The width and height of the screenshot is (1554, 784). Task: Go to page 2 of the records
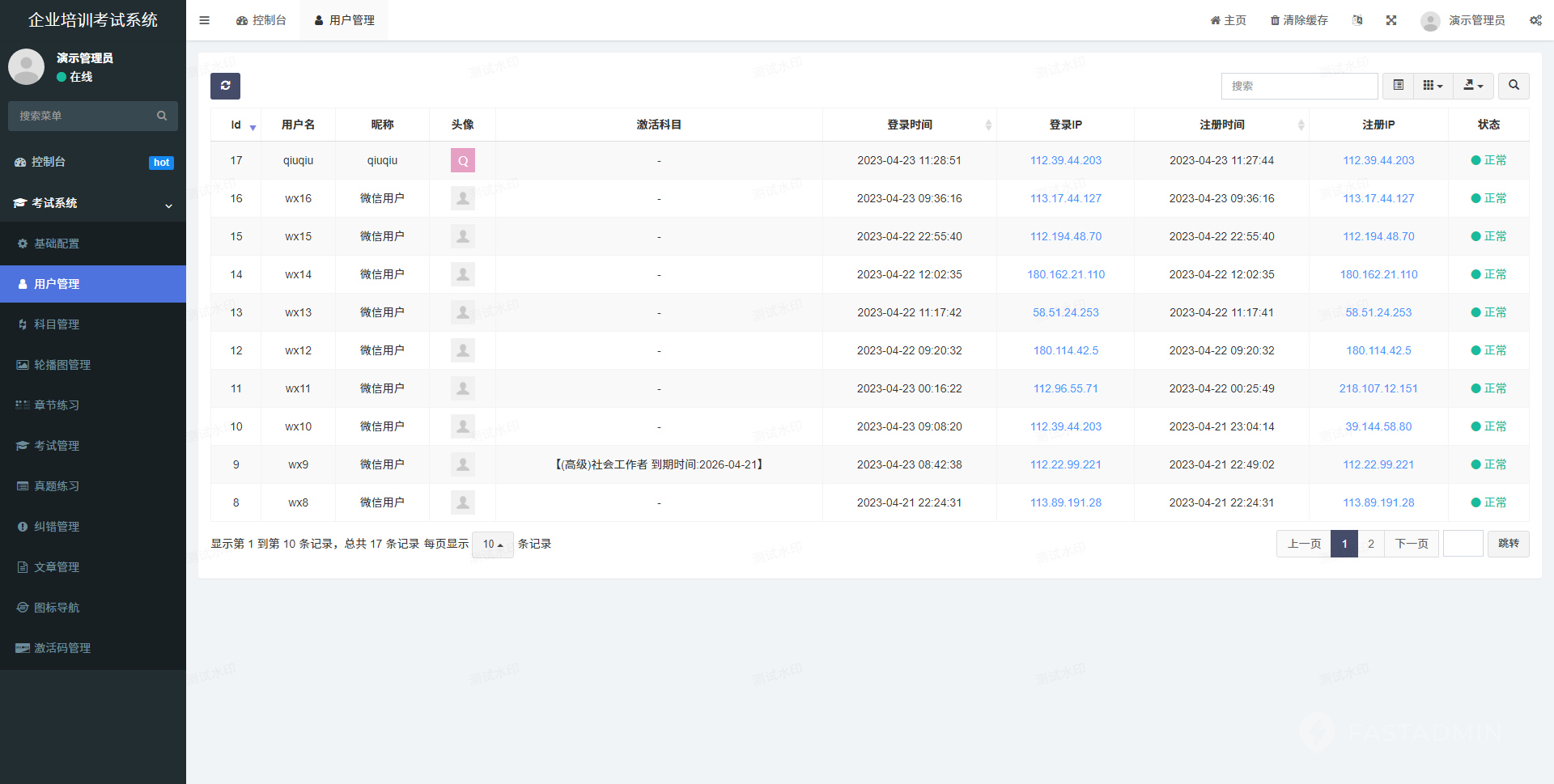pyautogui.click(x=1370, y=544)
